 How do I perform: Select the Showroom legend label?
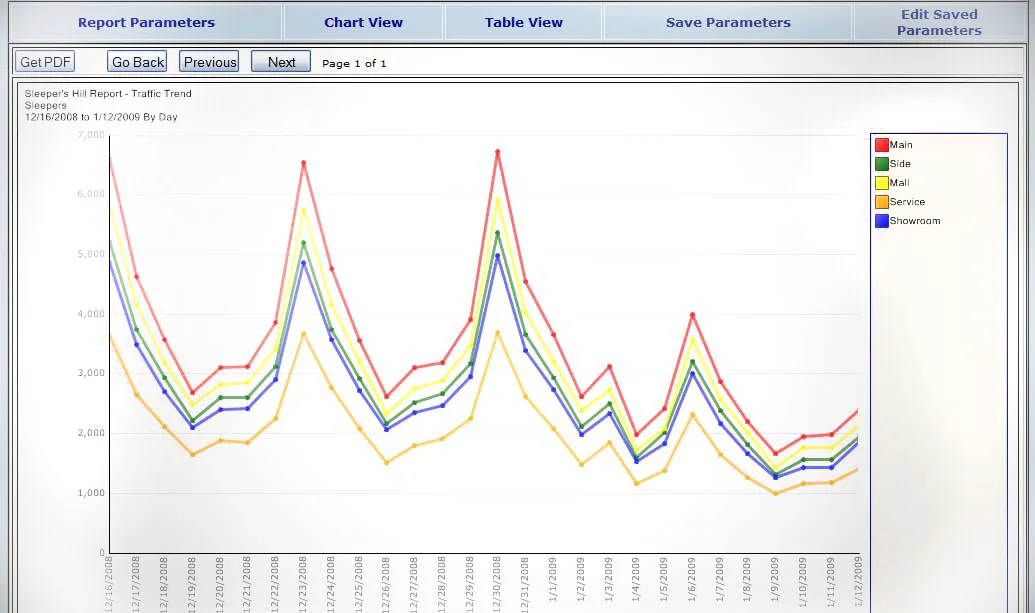pyautogui.click(x=915, y=221)
